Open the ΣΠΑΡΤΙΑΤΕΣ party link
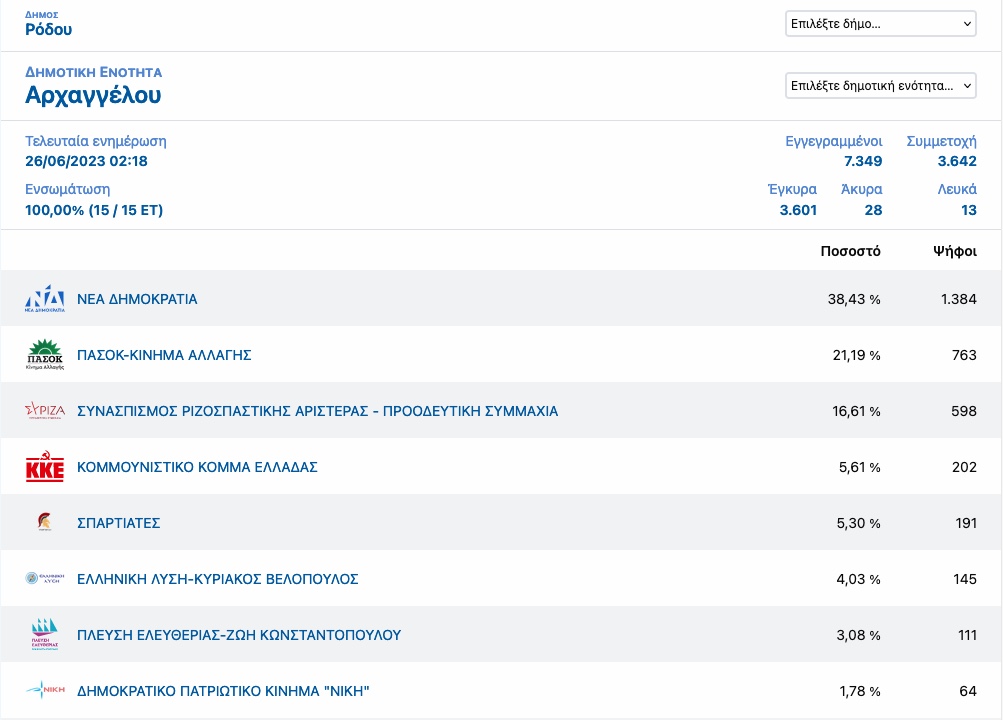Image resolution: width=1003 pixels, height=720 pixels. click(x=118, y=523)
